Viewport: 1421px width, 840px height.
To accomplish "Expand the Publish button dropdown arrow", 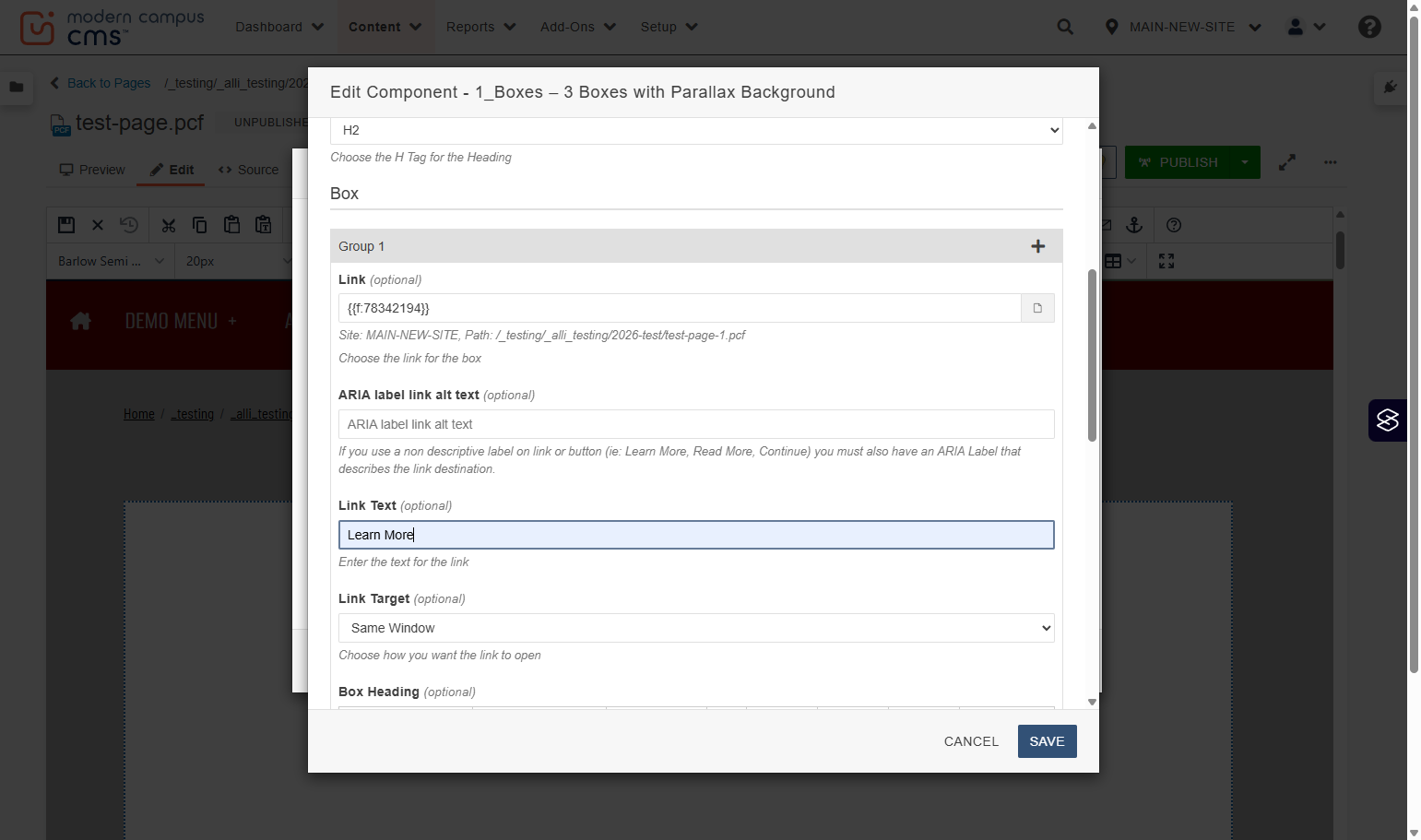I will (1245, 162).
